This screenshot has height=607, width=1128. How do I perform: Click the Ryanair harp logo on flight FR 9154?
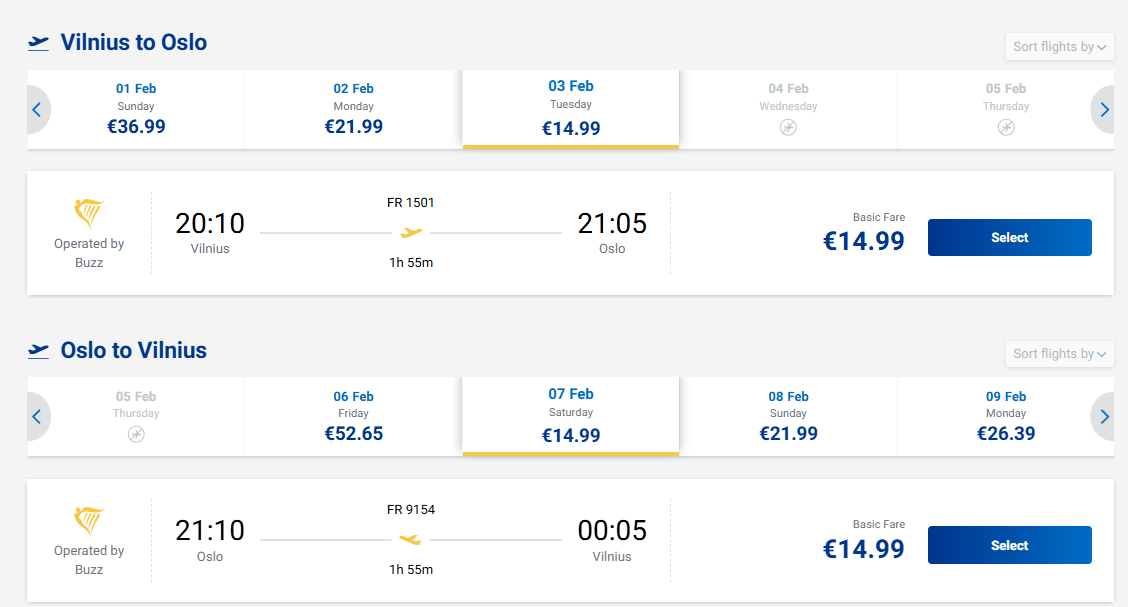click(x=89, y=521)
